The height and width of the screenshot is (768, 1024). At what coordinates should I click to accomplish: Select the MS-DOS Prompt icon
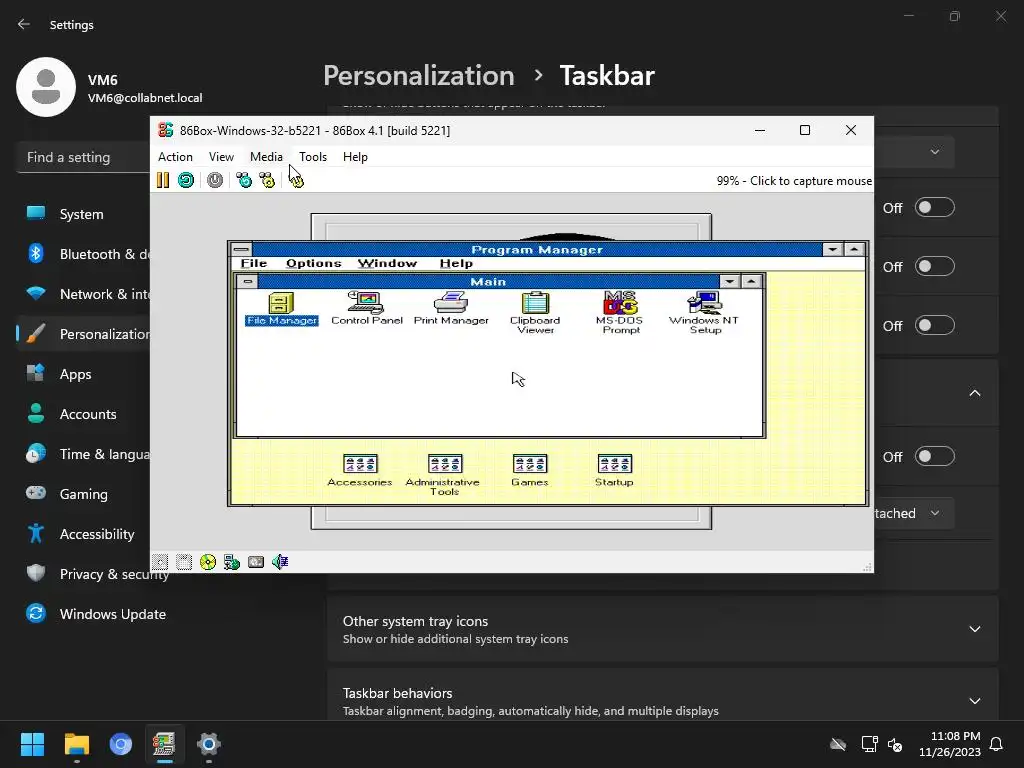(x=620, y=313)
